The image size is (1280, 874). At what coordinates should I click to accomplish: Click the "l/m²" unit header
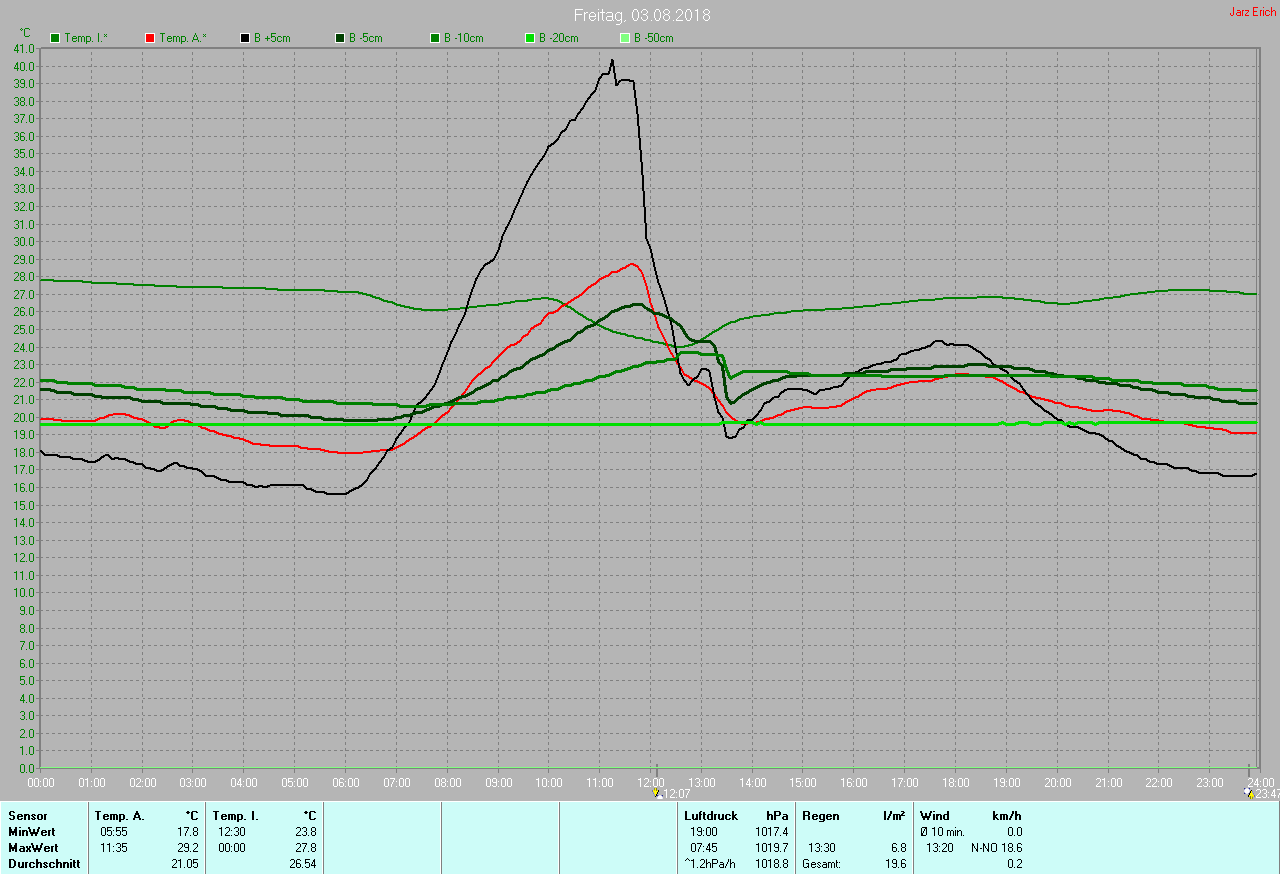894,816
